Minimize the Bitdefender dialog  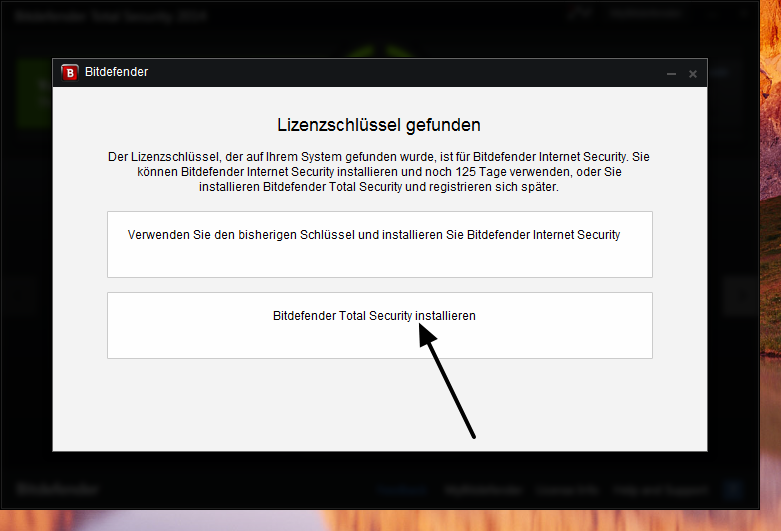671,74
